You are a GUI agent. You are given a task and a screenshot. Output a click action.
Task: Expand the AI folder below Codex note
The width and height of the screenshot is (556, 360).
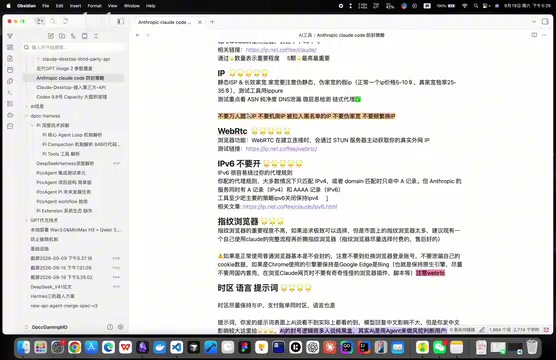27,106
